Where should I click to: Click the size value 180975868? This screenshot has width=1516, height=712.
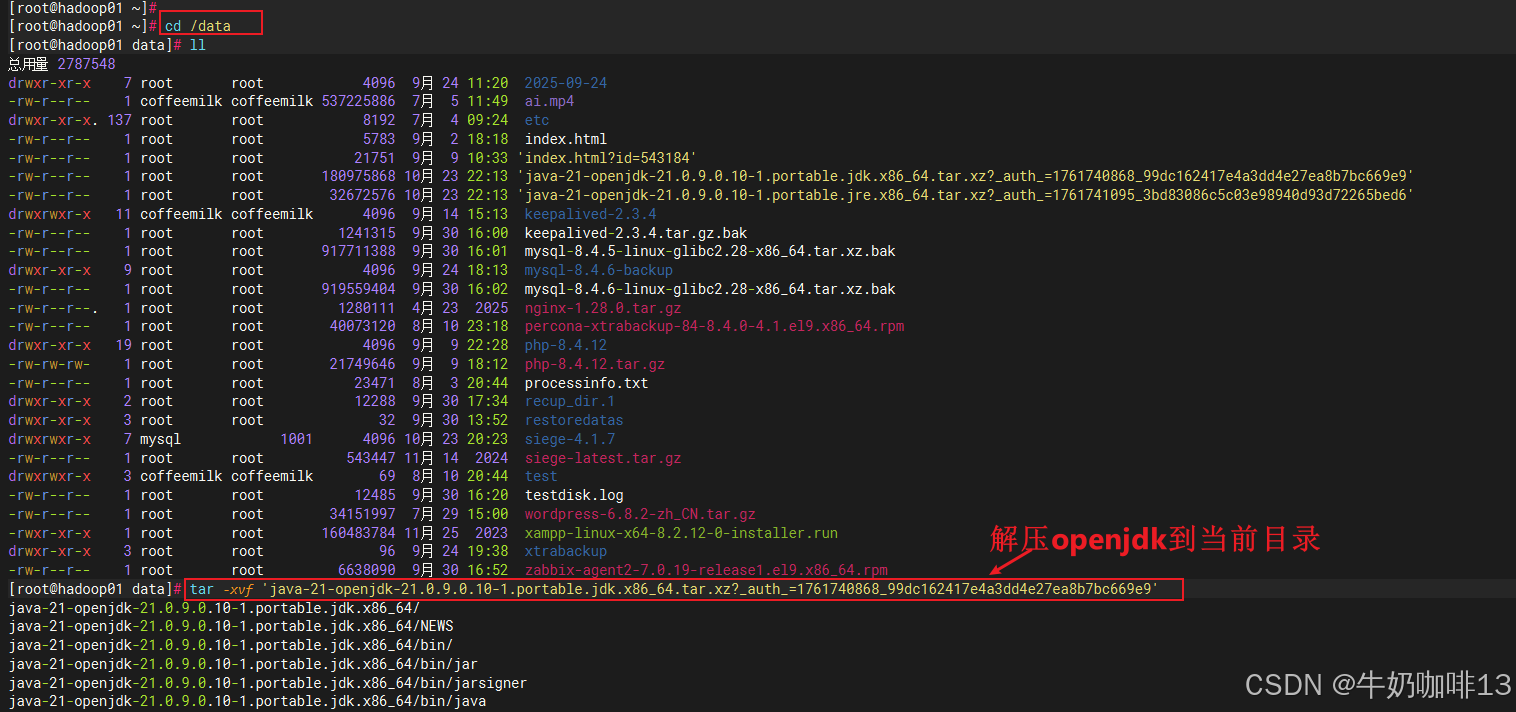[x=359, y=176]
